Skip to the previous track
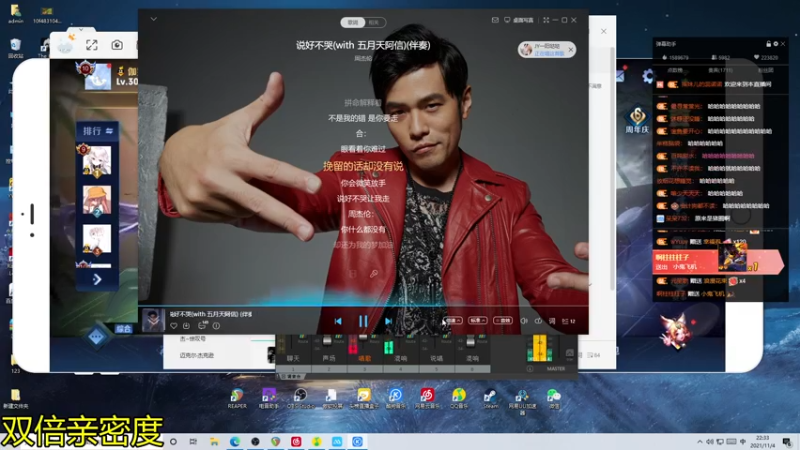The image size is (800, 450). pyautogui.click(x=338, y=321)
